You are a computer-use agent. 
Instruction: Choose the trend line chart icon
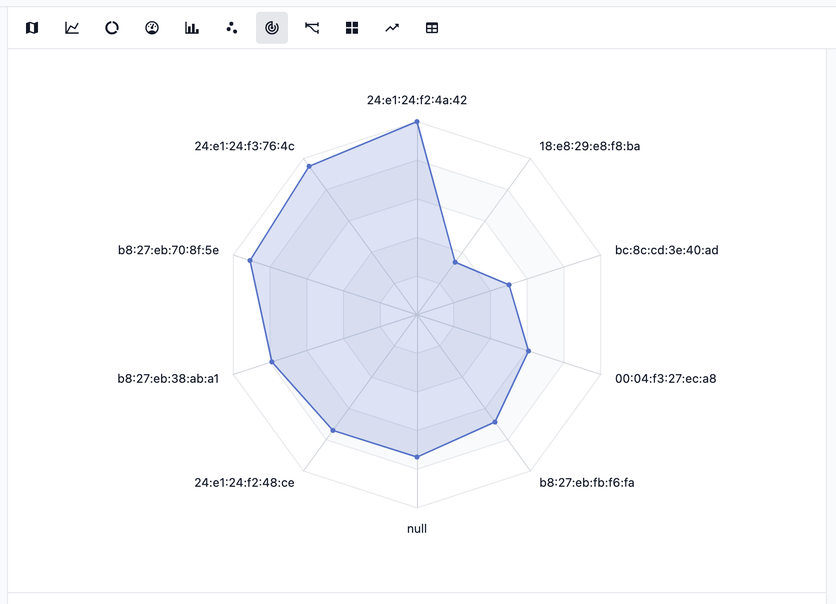pyautogui.click(x=392, y=28)
